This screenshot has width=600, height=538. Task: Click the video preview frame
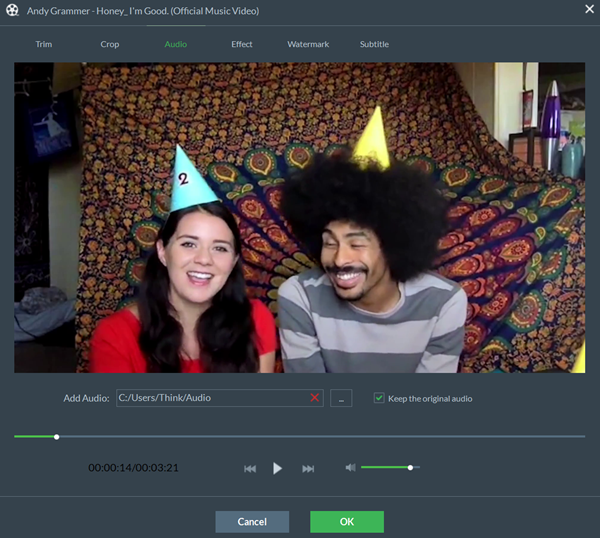pyautogui.click(x=300, y=218)
